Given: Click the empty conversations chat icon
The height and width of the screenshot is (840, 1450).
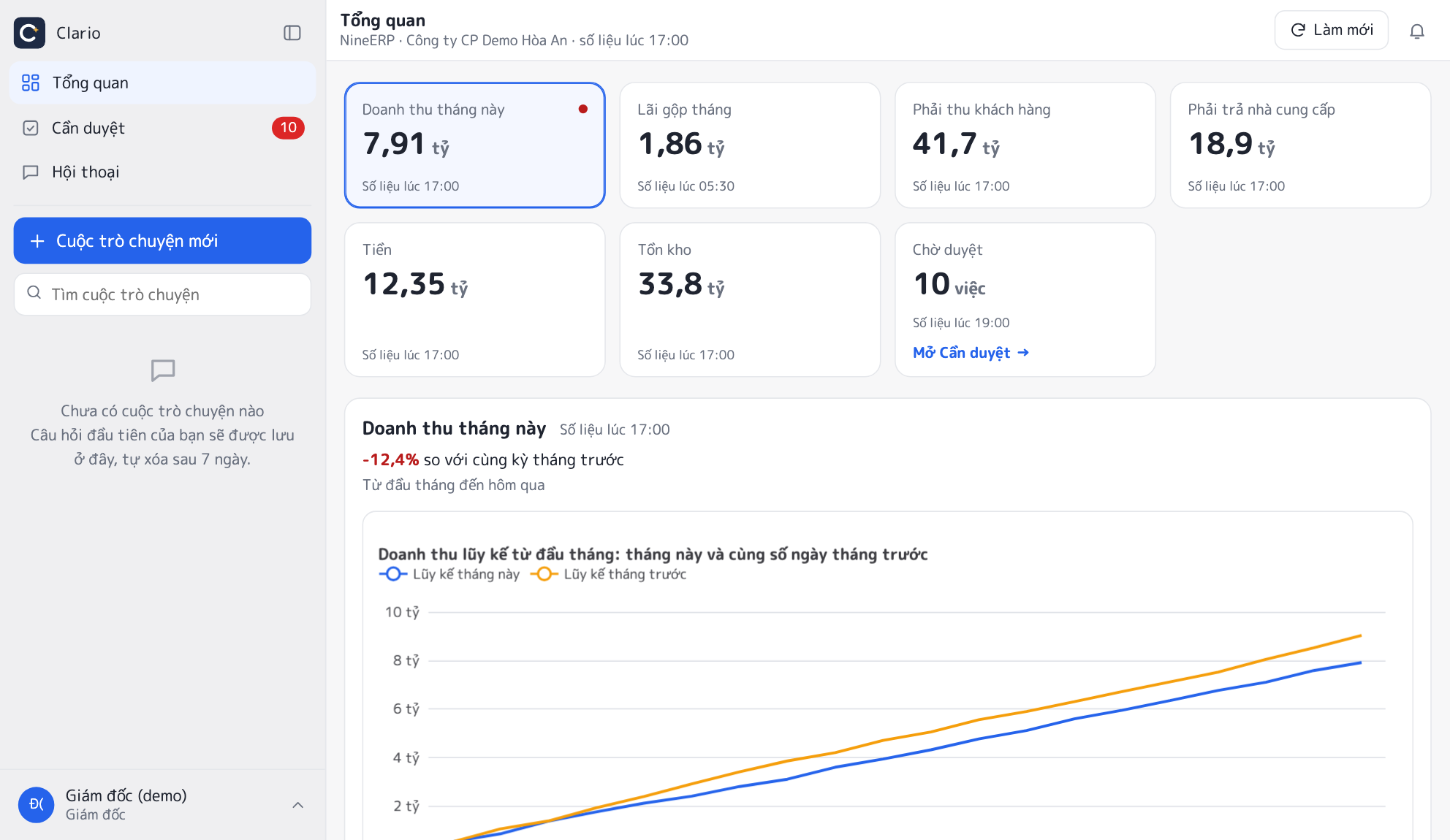Looking at the screenshot, I should 163,370.
